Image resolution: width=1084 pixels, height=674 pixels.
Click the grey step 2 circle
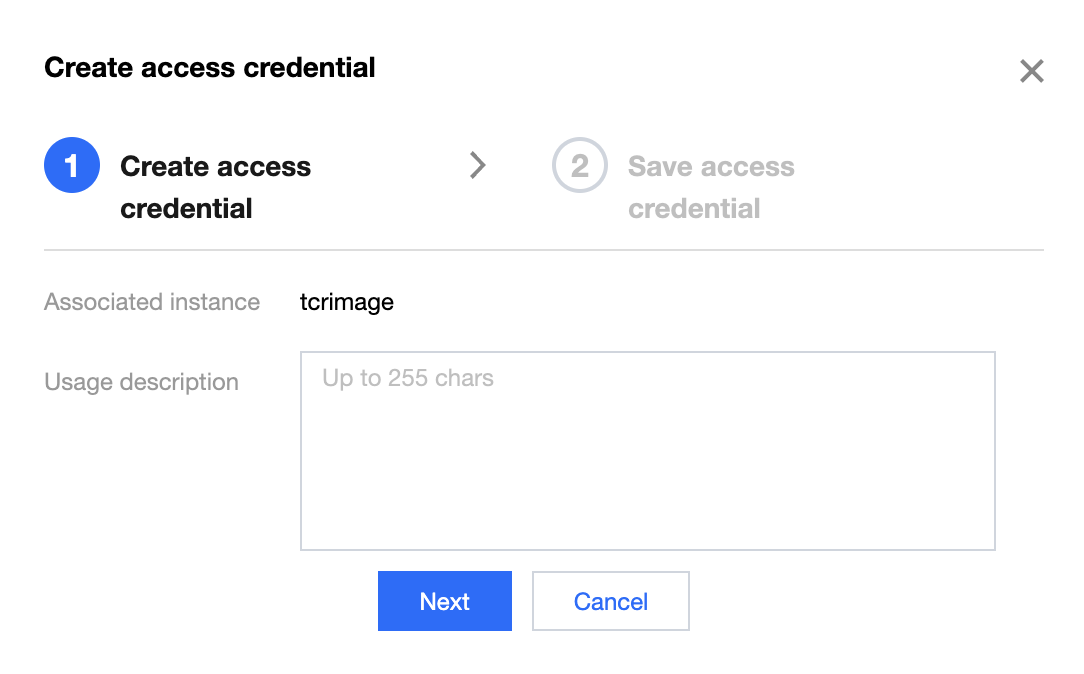(x=580, y=166)
